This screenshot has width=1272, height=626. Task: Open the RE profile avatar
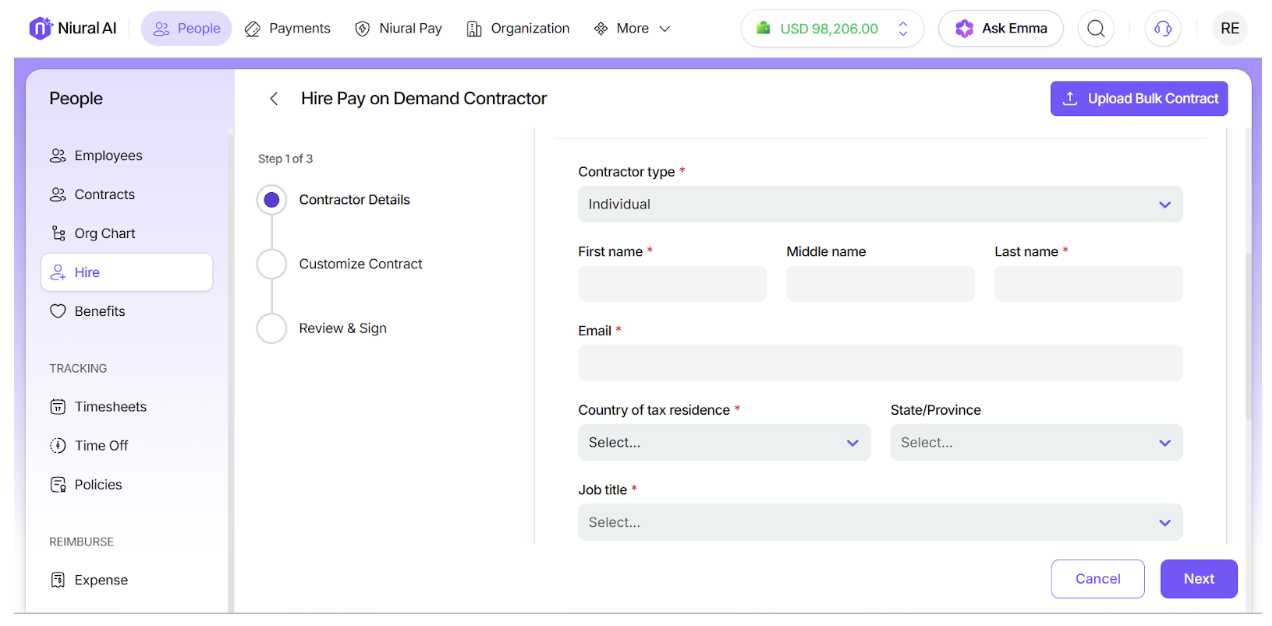click(1230, 29)
